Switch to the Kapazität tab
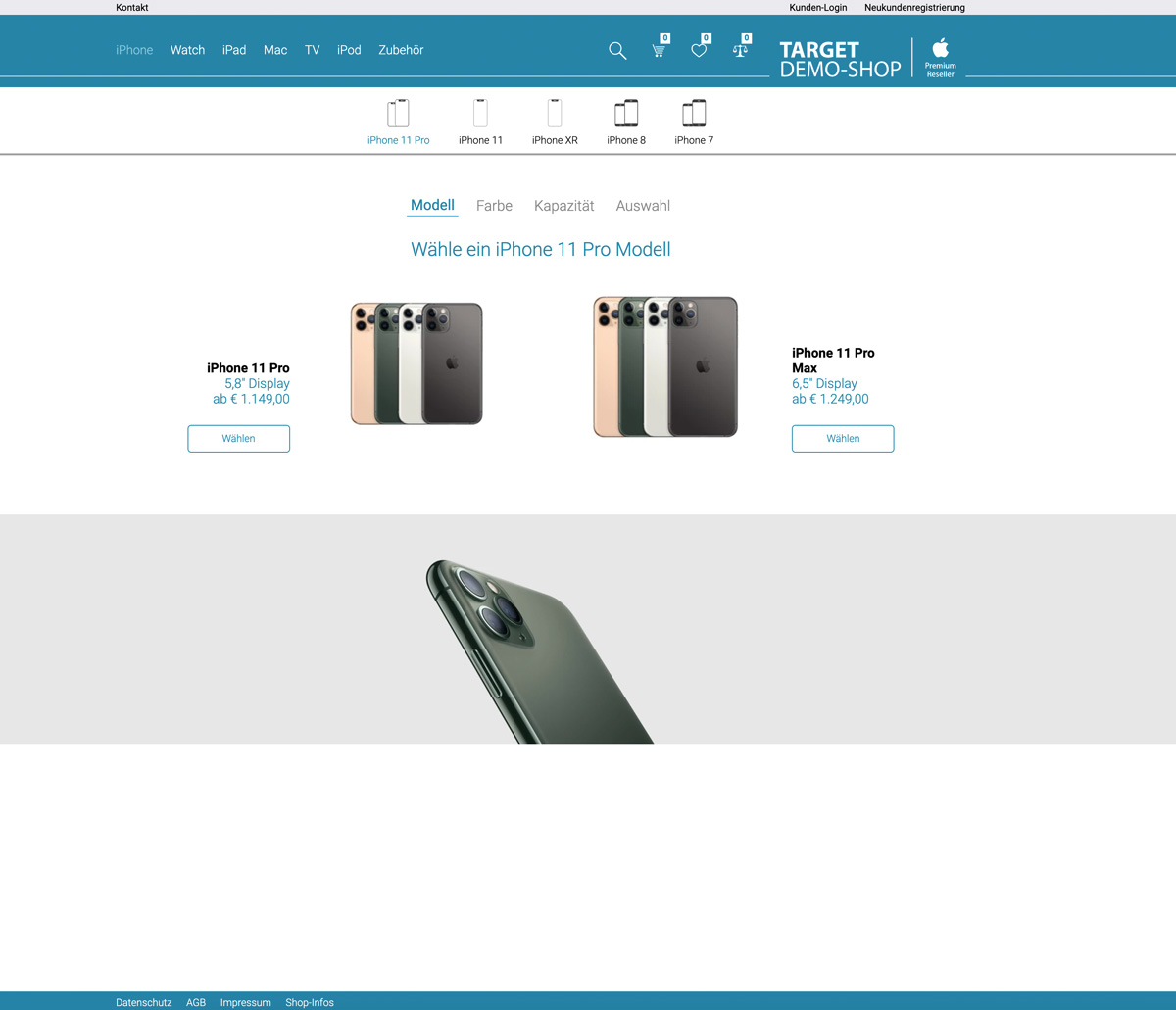1176x1010 pixels. (x=564, y=206)
